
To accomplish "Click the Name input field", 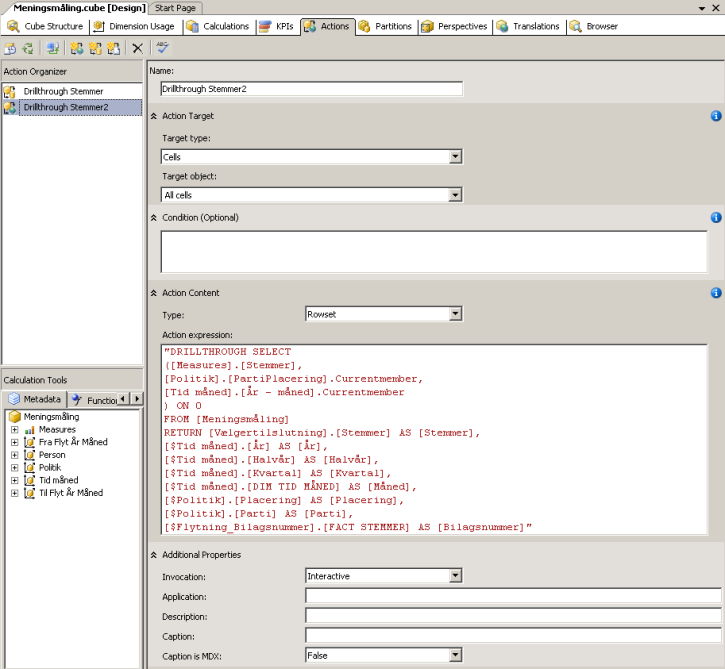I will pyautogui.click(x=312, y=89).
